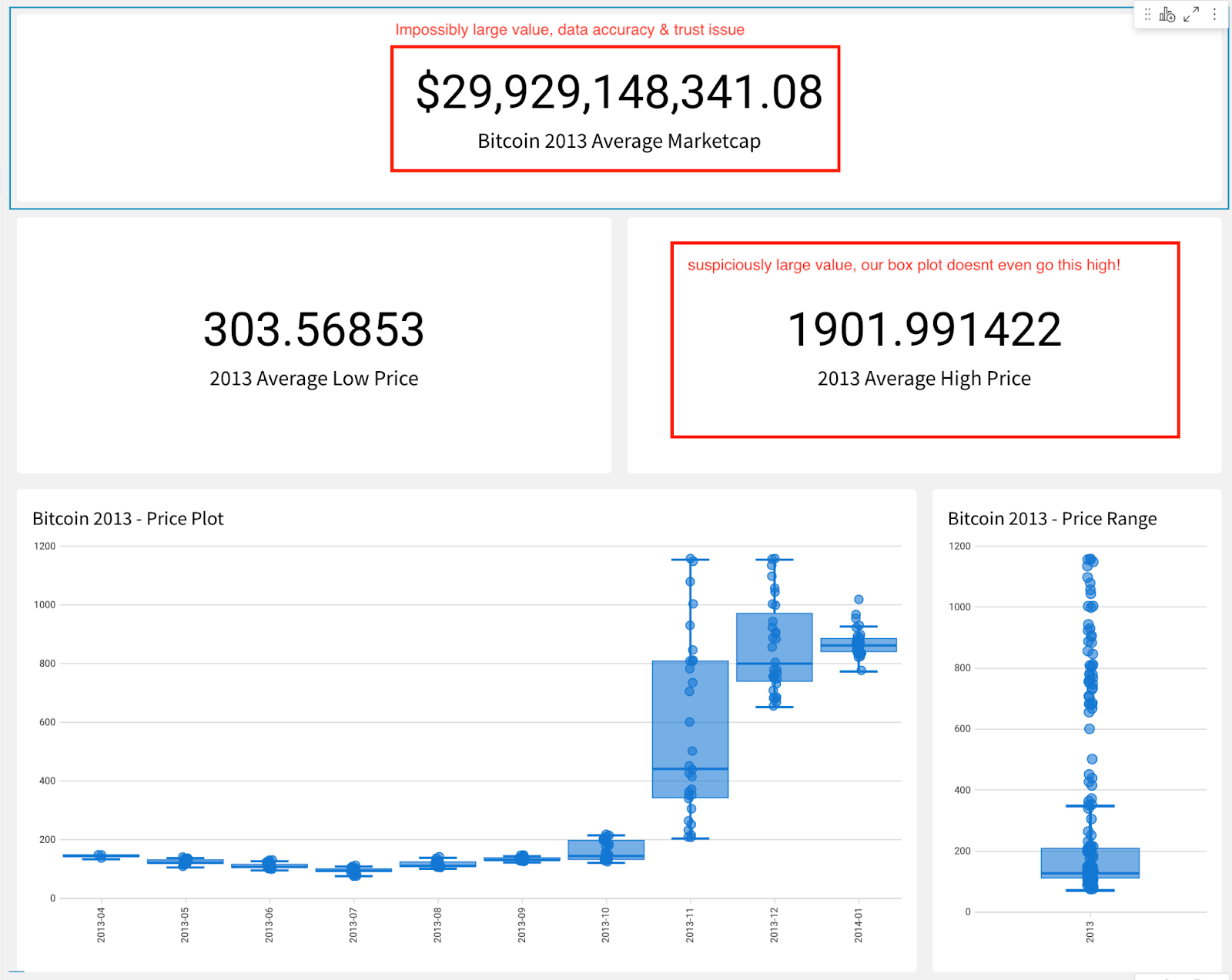Image resolution: width=1232 pixels, height=980 pixels.
Task: Click the 600 y-axis label in Price Range
Action: [x=962, y=729]
